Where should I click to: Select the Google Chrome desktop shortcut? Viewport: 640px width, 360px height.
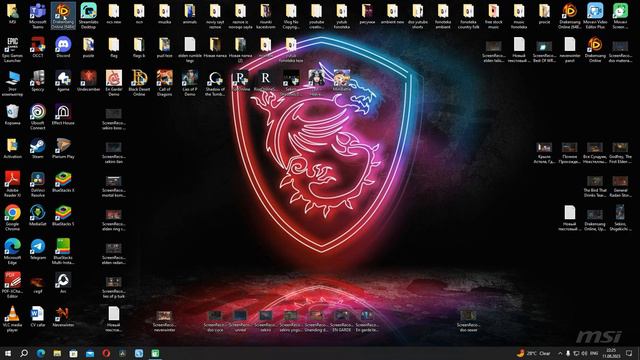tap(12, 218)
